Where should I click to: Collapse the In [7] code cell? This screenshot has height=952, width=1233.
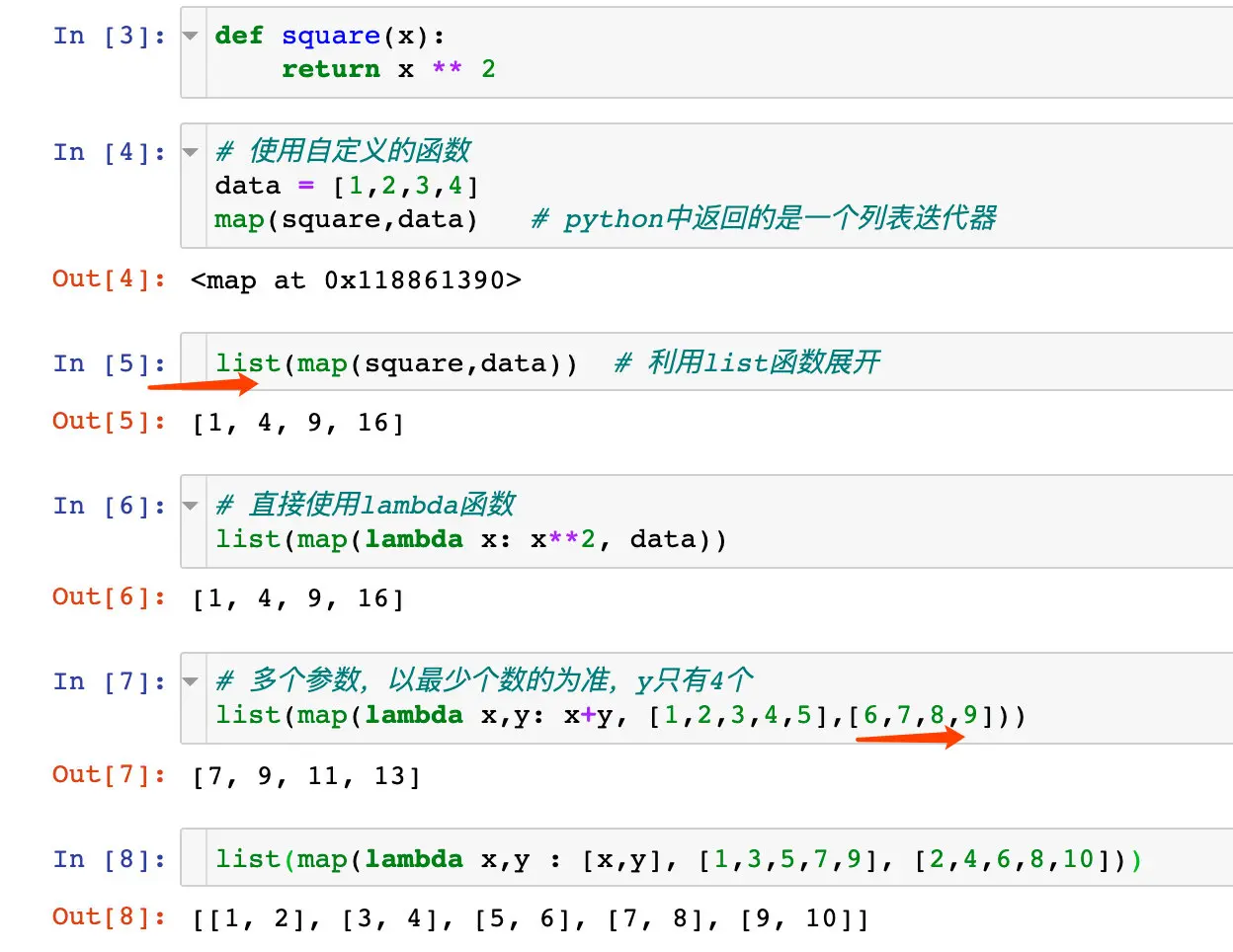point(191,682)
